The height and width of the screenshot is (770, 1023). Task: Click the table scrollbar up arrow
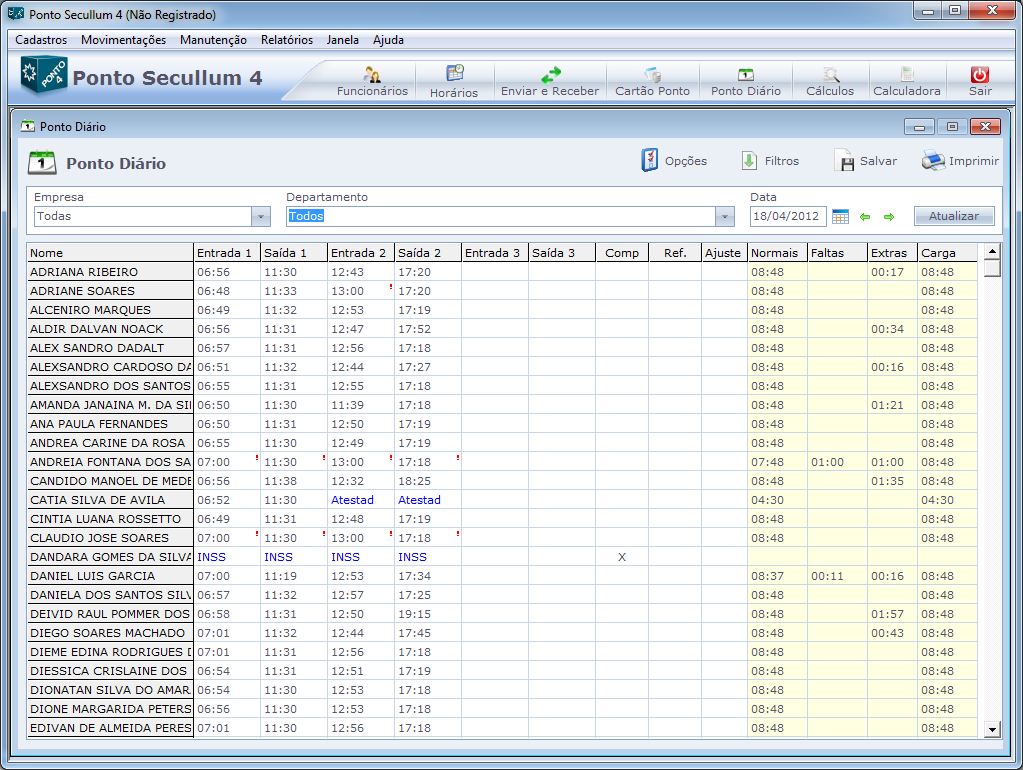(992, 251)
